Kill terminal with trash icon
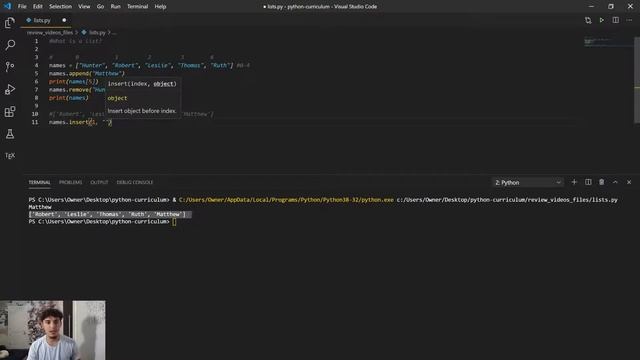 click(602, 182)
